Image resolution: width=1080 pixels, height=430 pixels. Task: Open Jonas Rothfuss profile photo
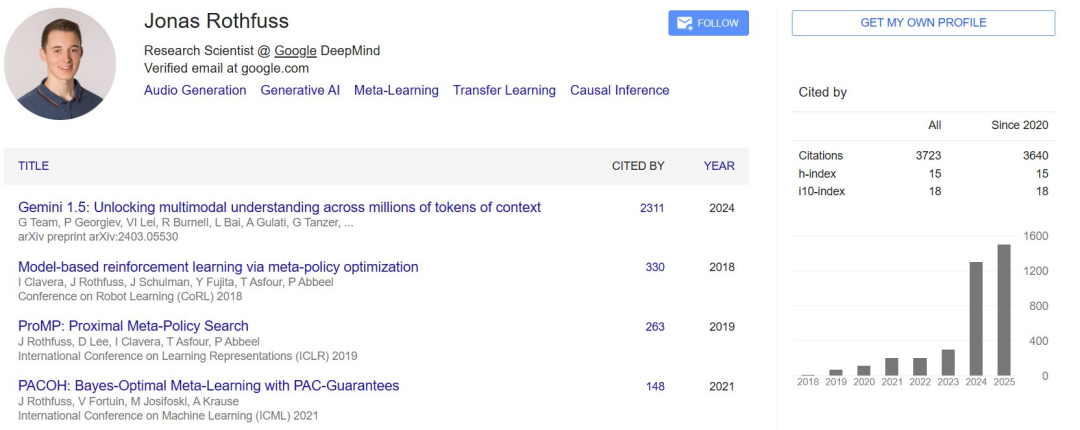point(60,64)
